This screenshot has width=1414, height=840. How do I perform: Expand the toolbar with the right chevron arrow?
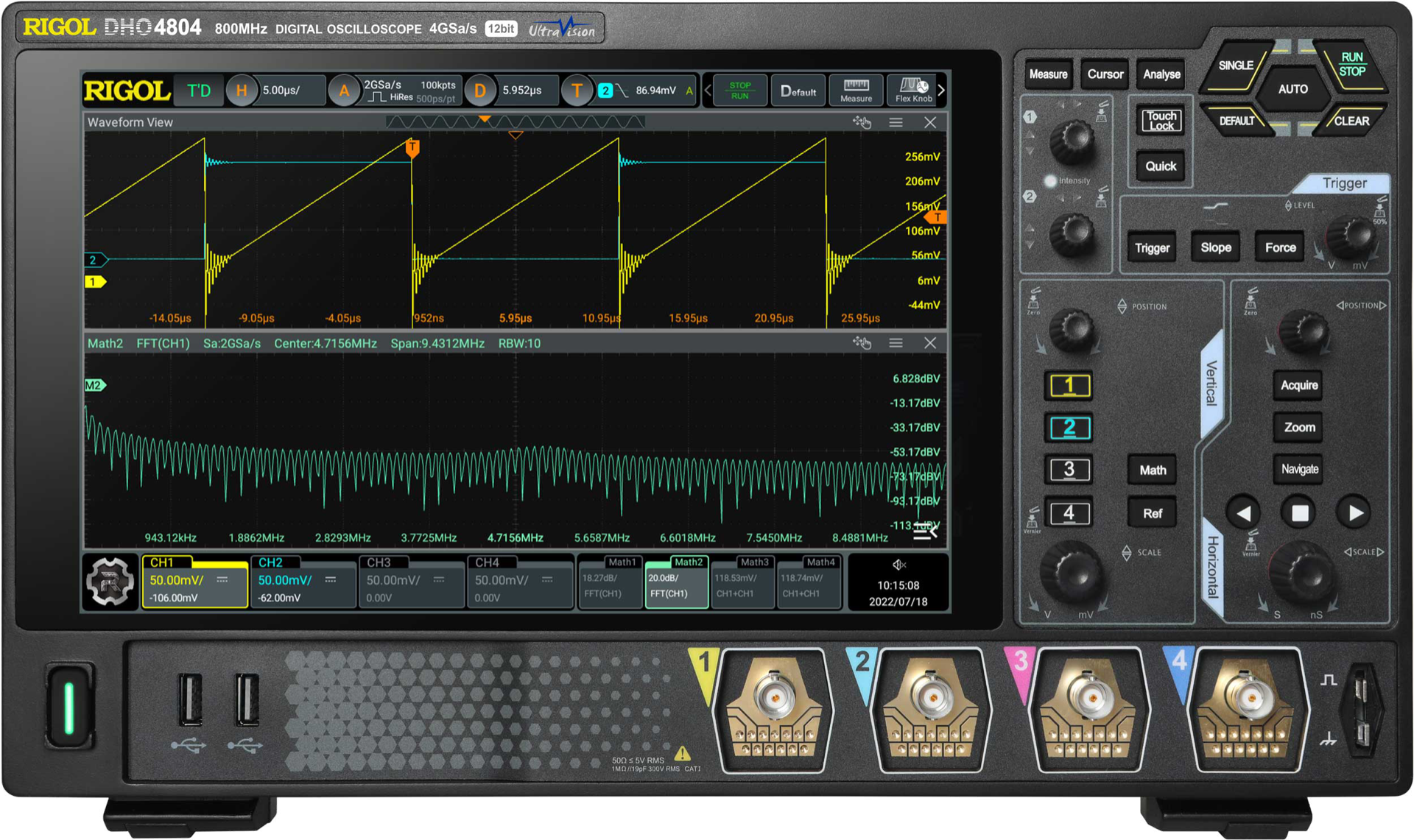pyautogui.click(x=941, y=91)
